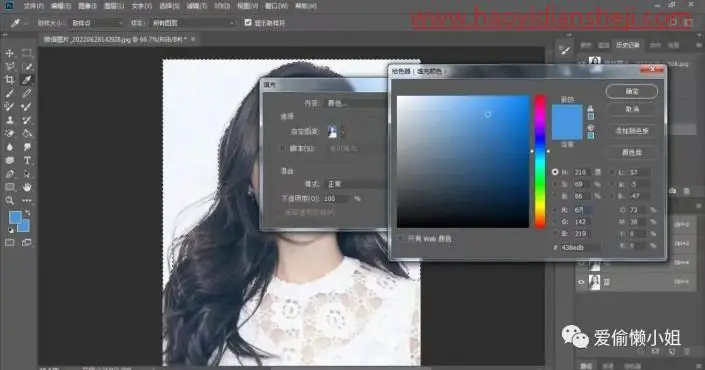Image resolution: width=705 pixels, height=370 pixels.
Task: Select the Rectangular Marquee tool
Action: click(27, 53)
